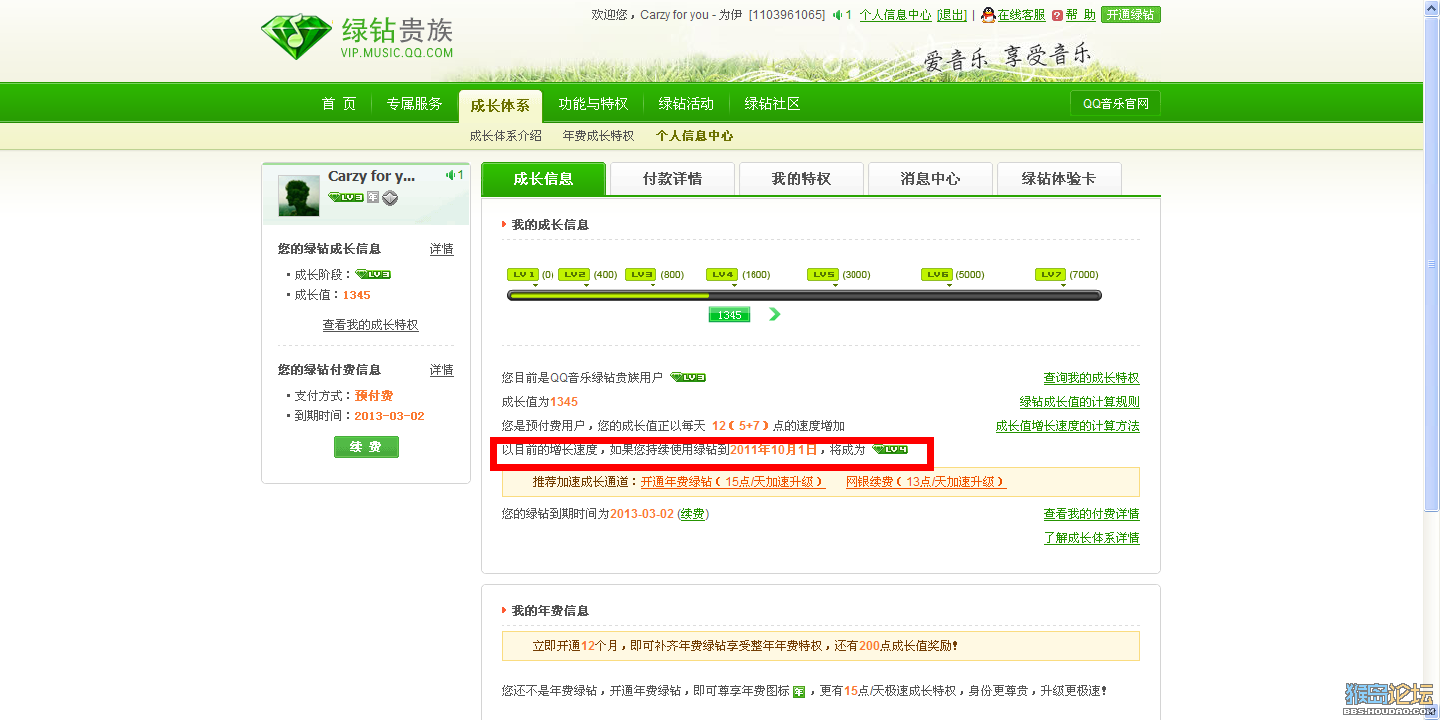Click the speaker level icon in welcome bar
This screenshot has width=1440, height=720.
click(837, 15)
